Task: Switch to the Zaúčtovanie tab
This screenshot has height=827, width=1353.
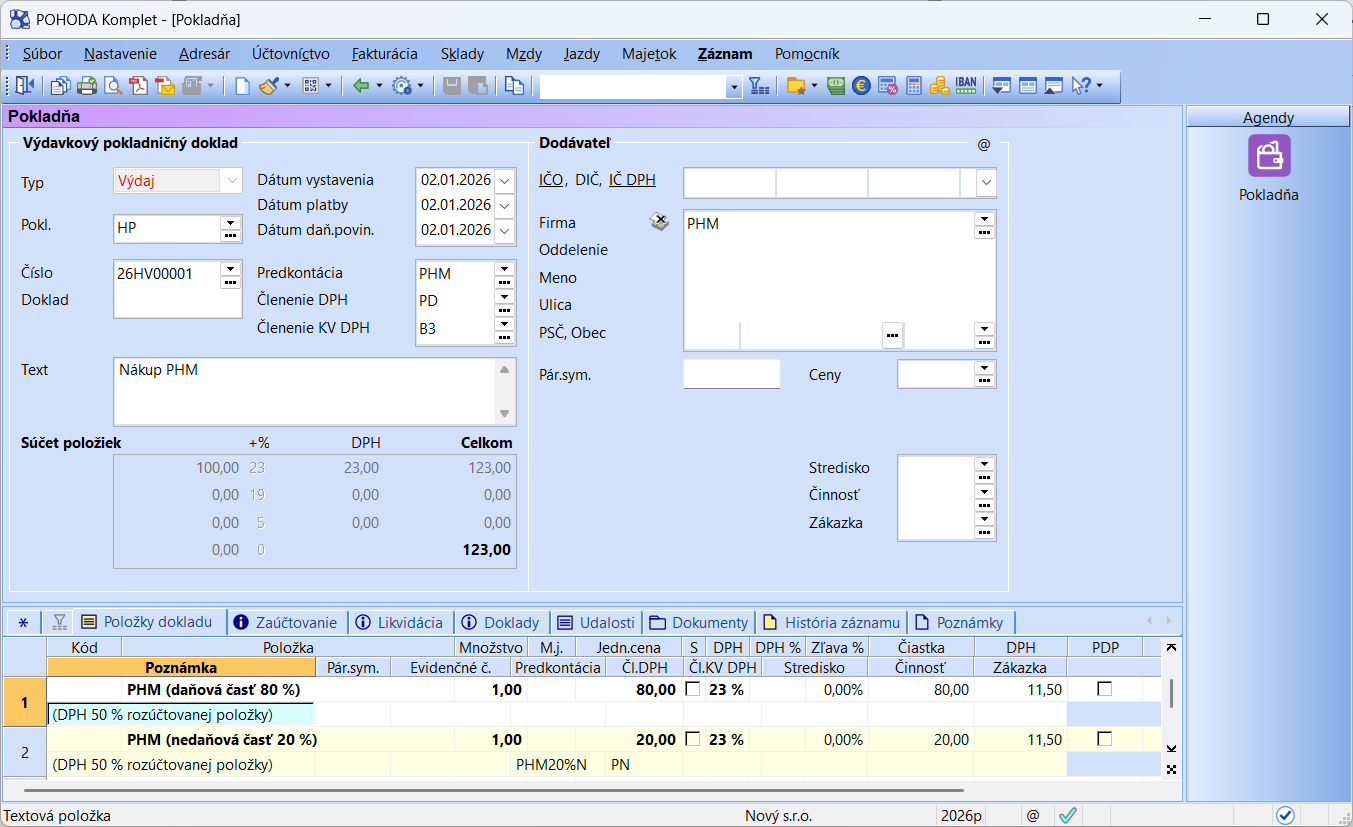Action: [286, 622]
